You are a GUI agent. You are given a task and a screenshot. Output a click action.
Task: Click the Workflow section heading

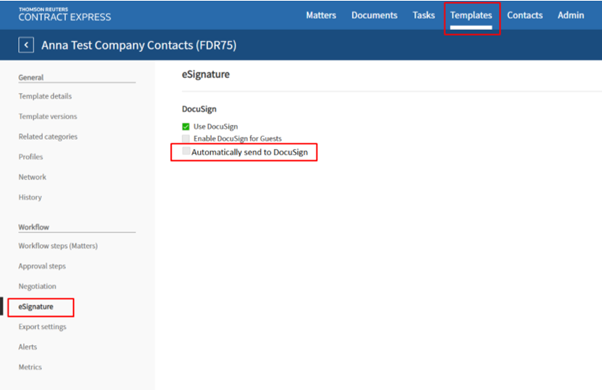[x=34, y=227]
